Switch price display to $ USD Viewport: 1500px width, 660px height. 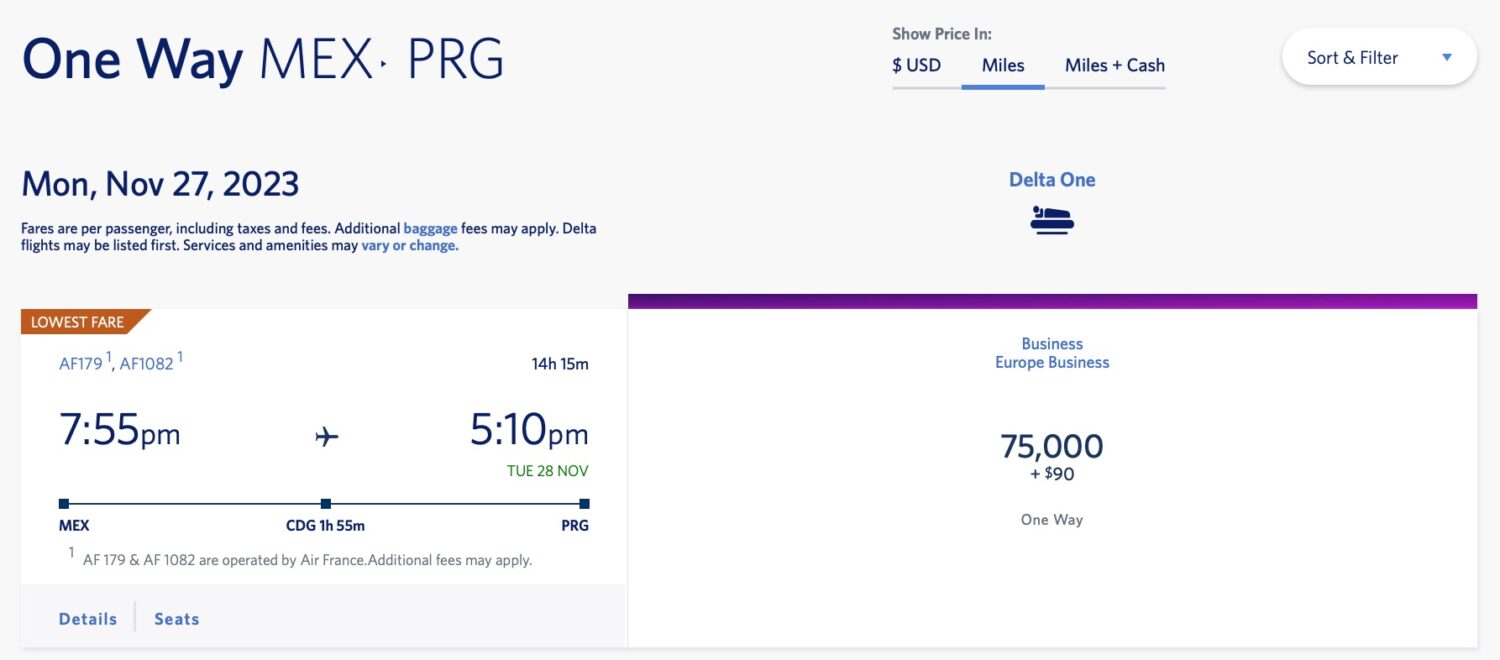(917, 65)
